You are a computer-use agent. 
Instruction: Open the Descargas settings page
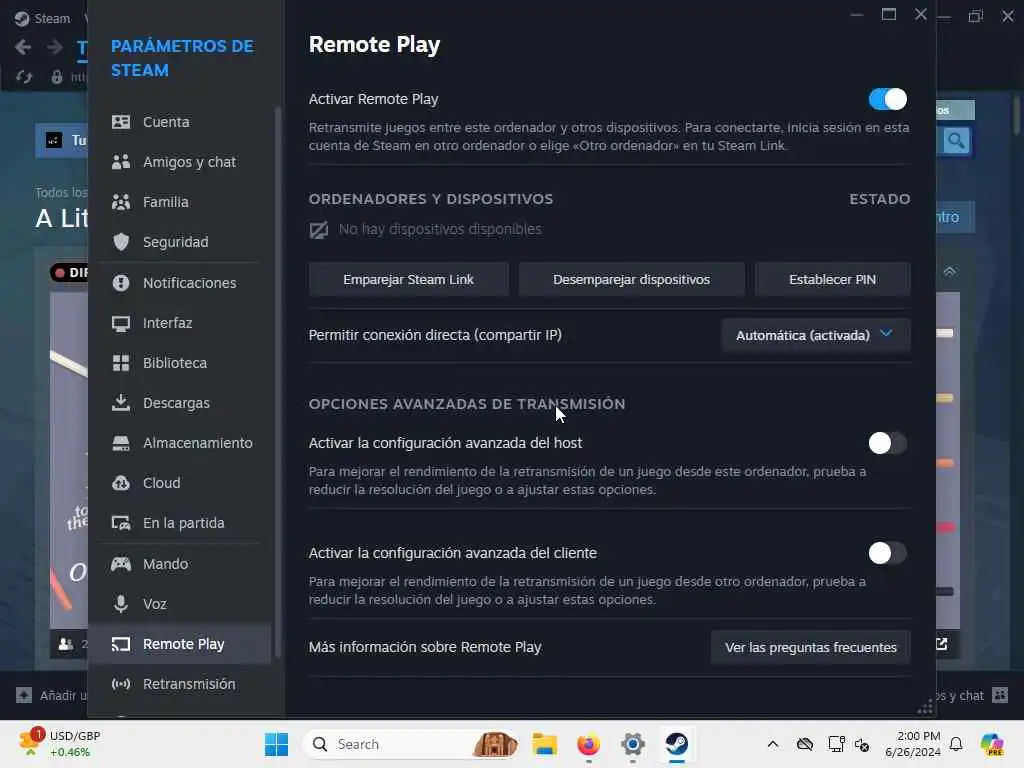[180, 403]
